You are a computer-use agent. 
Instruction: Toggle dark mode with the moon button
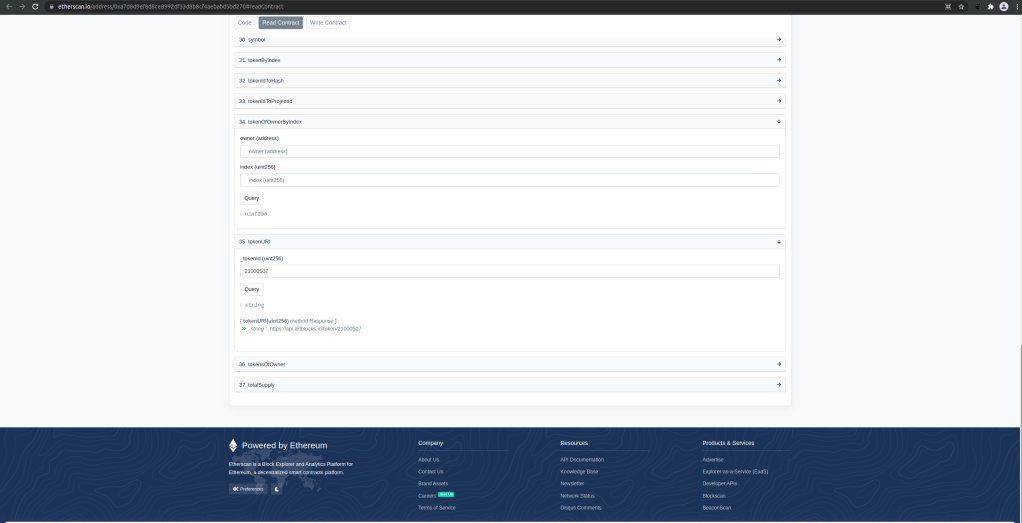click(x=277, y=489)
